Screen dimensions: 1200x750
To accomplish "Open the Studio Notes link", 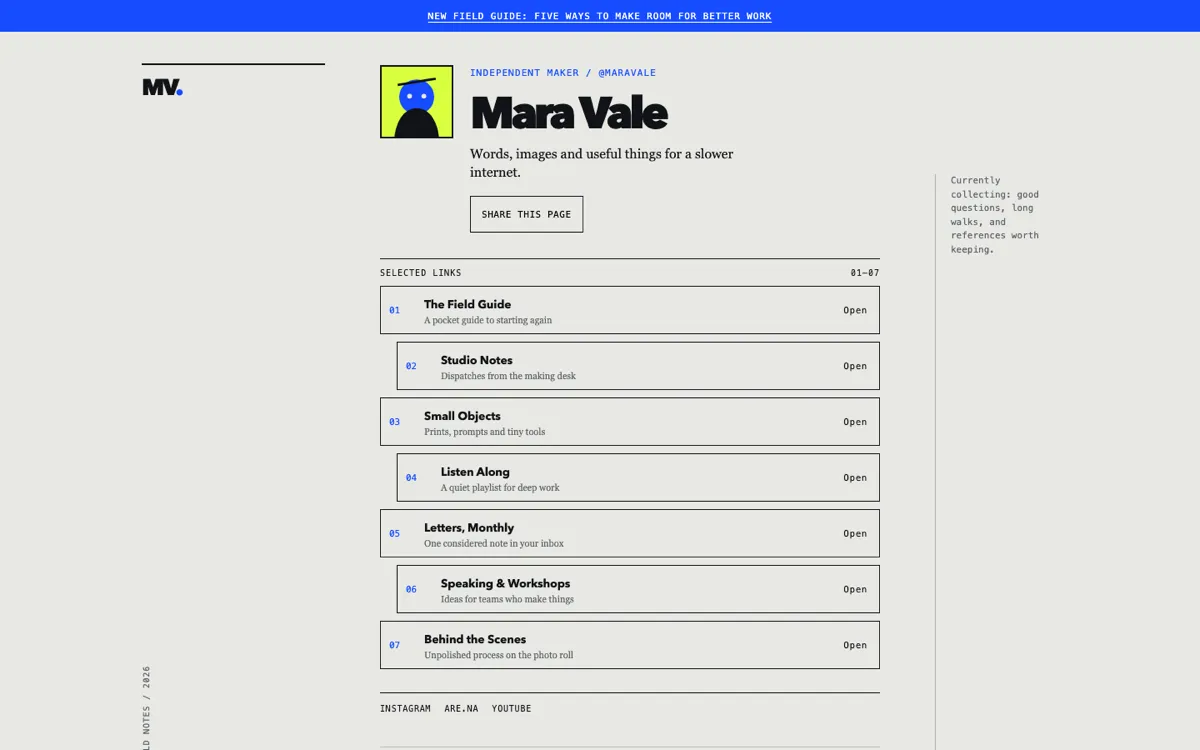I will click(x=638, y=366).
